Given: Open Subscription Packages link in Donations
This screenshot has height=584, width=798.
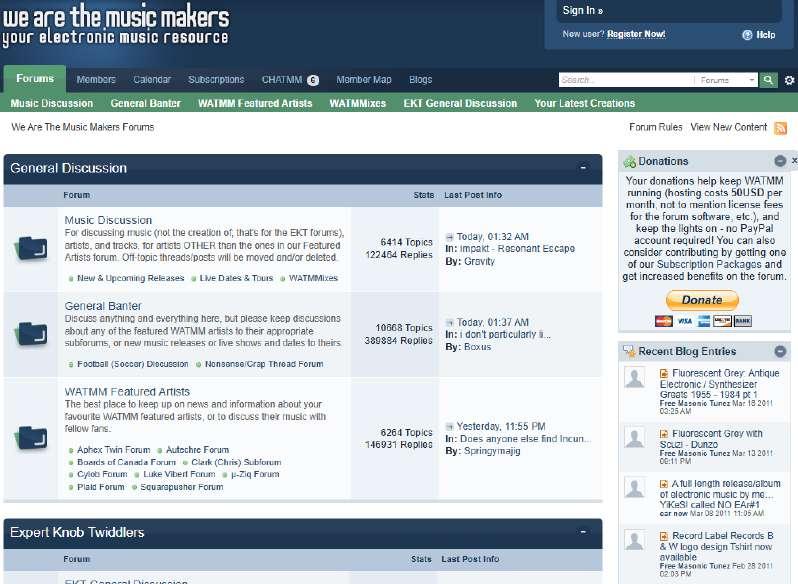Looking at the screenshot, I should tap(709, 265).
